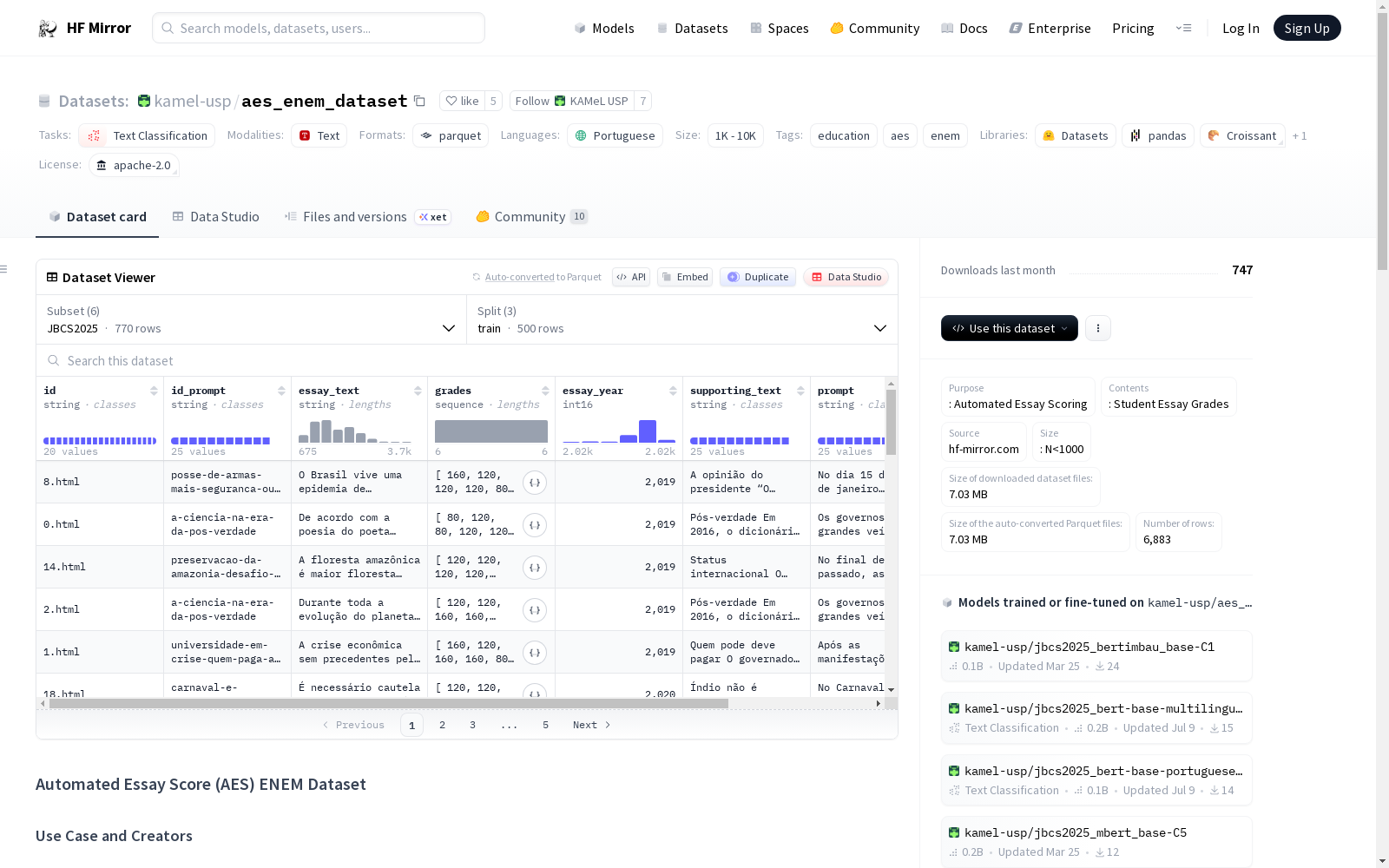Expand JSON for grades in row 8.html
The image size is (1389, 868).
click(x=535, y=483)
